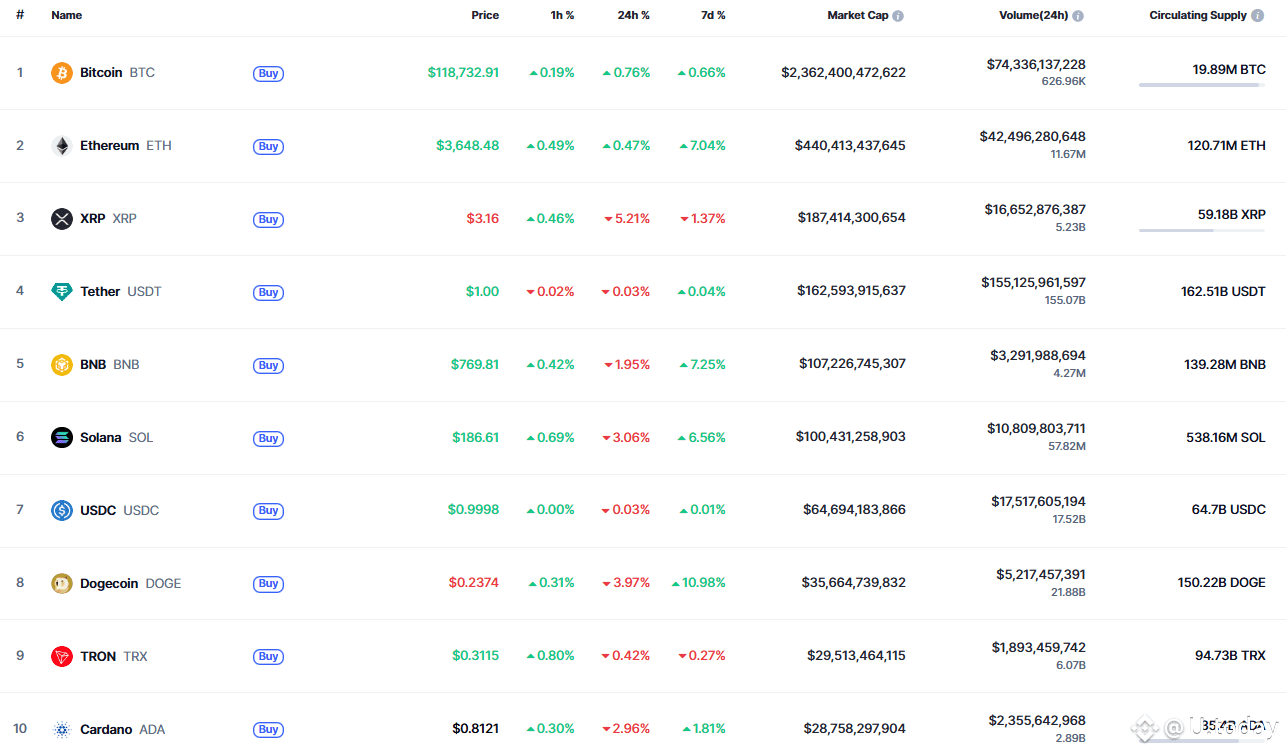The image size is (1286, 754).
Task: Click the BNB coin logo
Action: pyautogui.click(x=60, y=364)
